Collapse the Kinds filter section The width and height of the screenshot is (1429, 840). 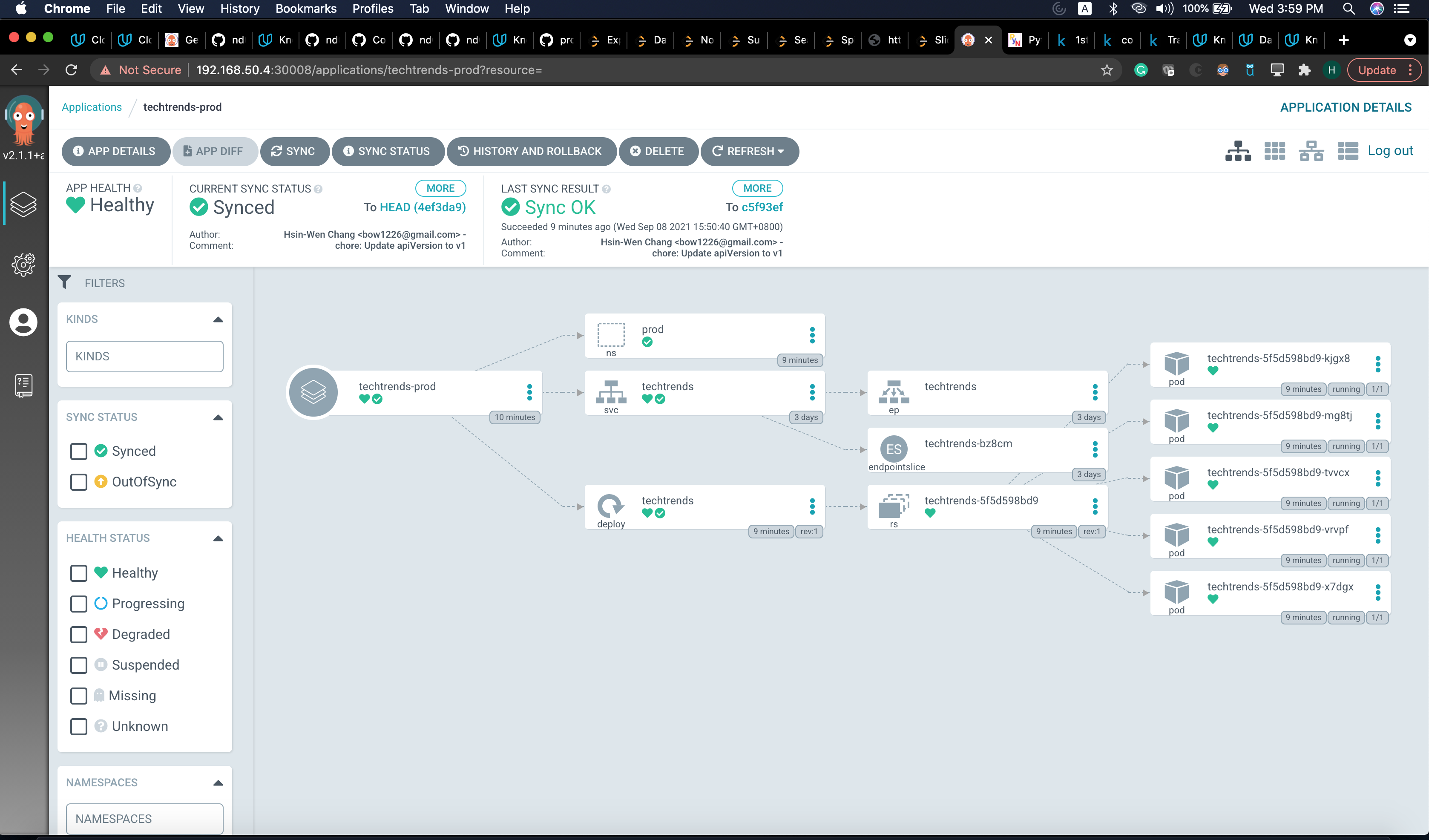point(218,319)
